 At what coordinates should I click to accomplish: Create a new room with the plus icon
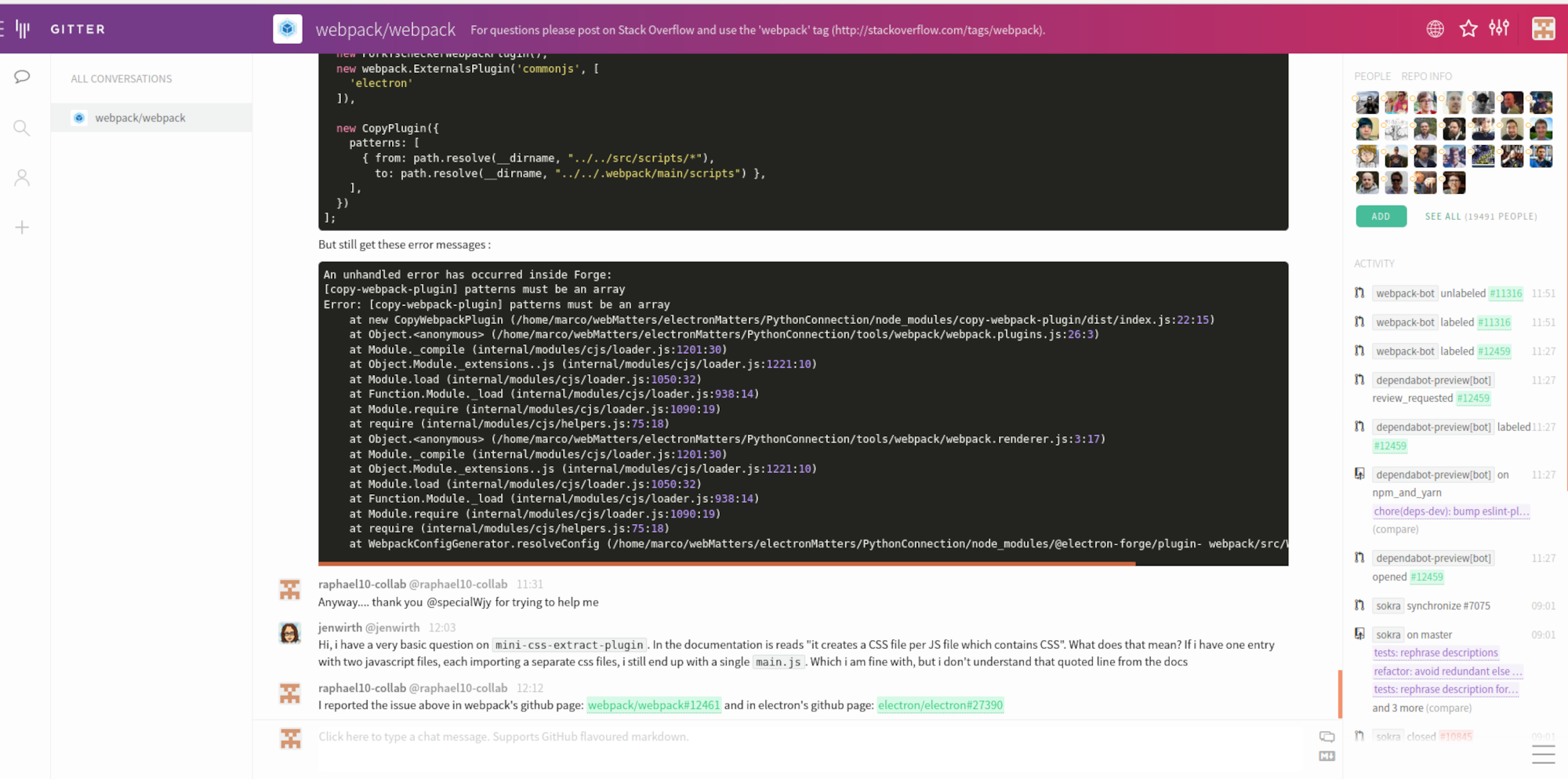pyautogui.click(x=22, y=228)
